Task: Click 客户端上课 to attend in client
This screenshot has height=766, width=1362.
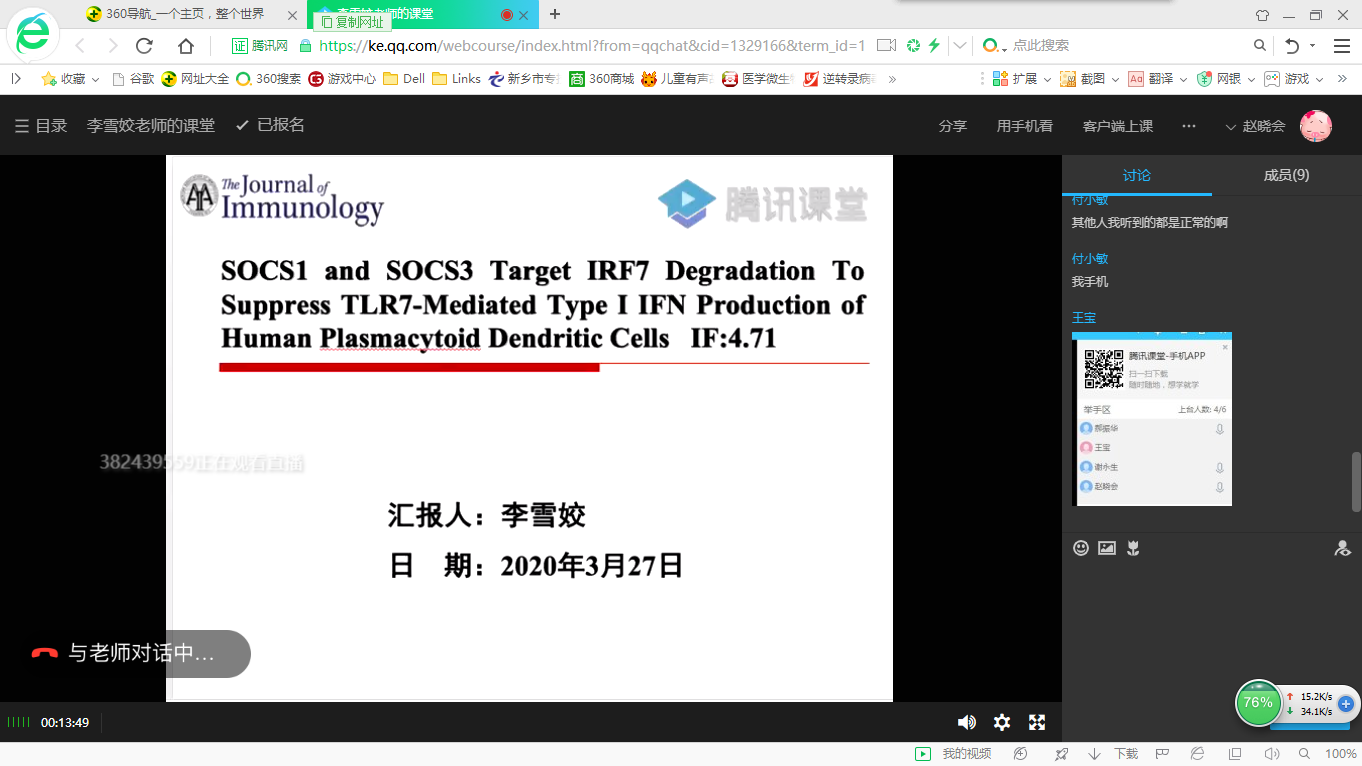Action: coord(1118,126)
